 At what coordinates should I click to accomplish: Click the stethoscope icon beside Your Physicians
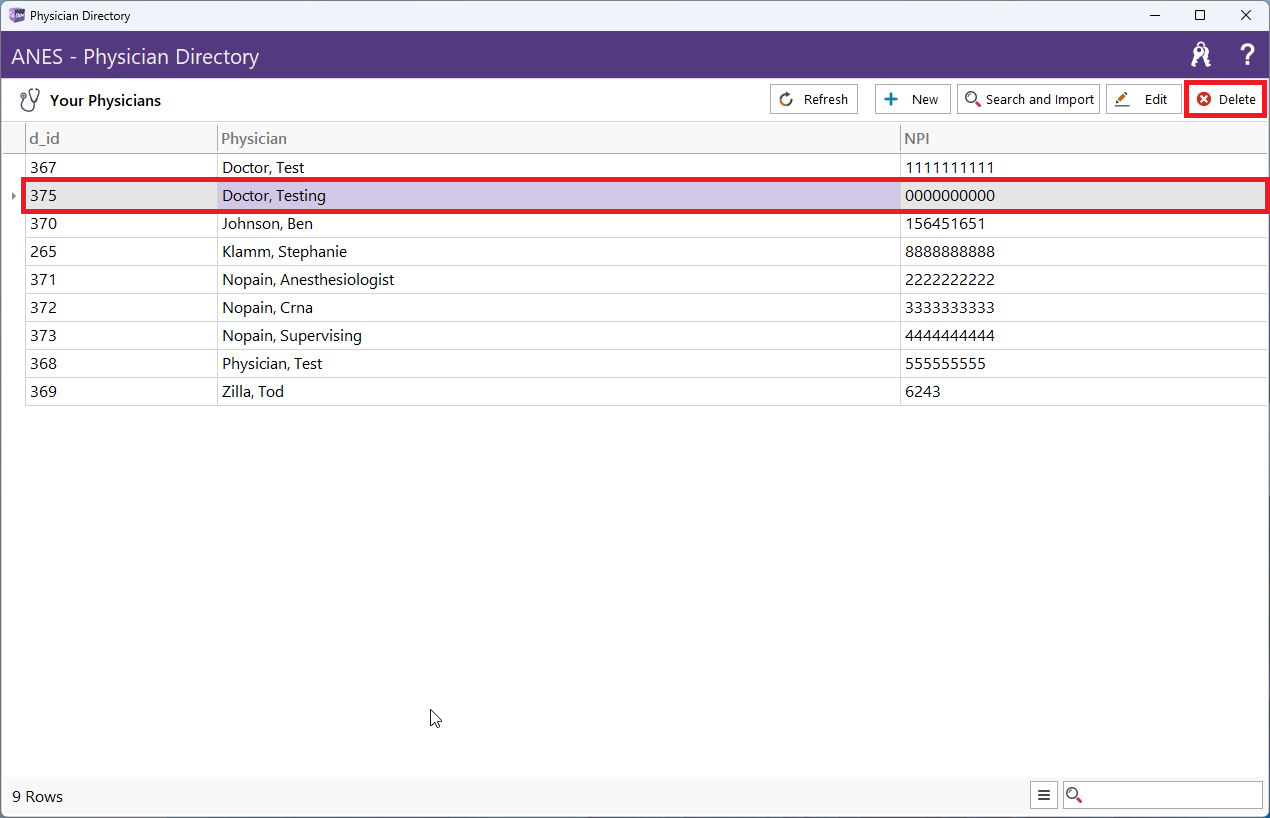[30, 100]
